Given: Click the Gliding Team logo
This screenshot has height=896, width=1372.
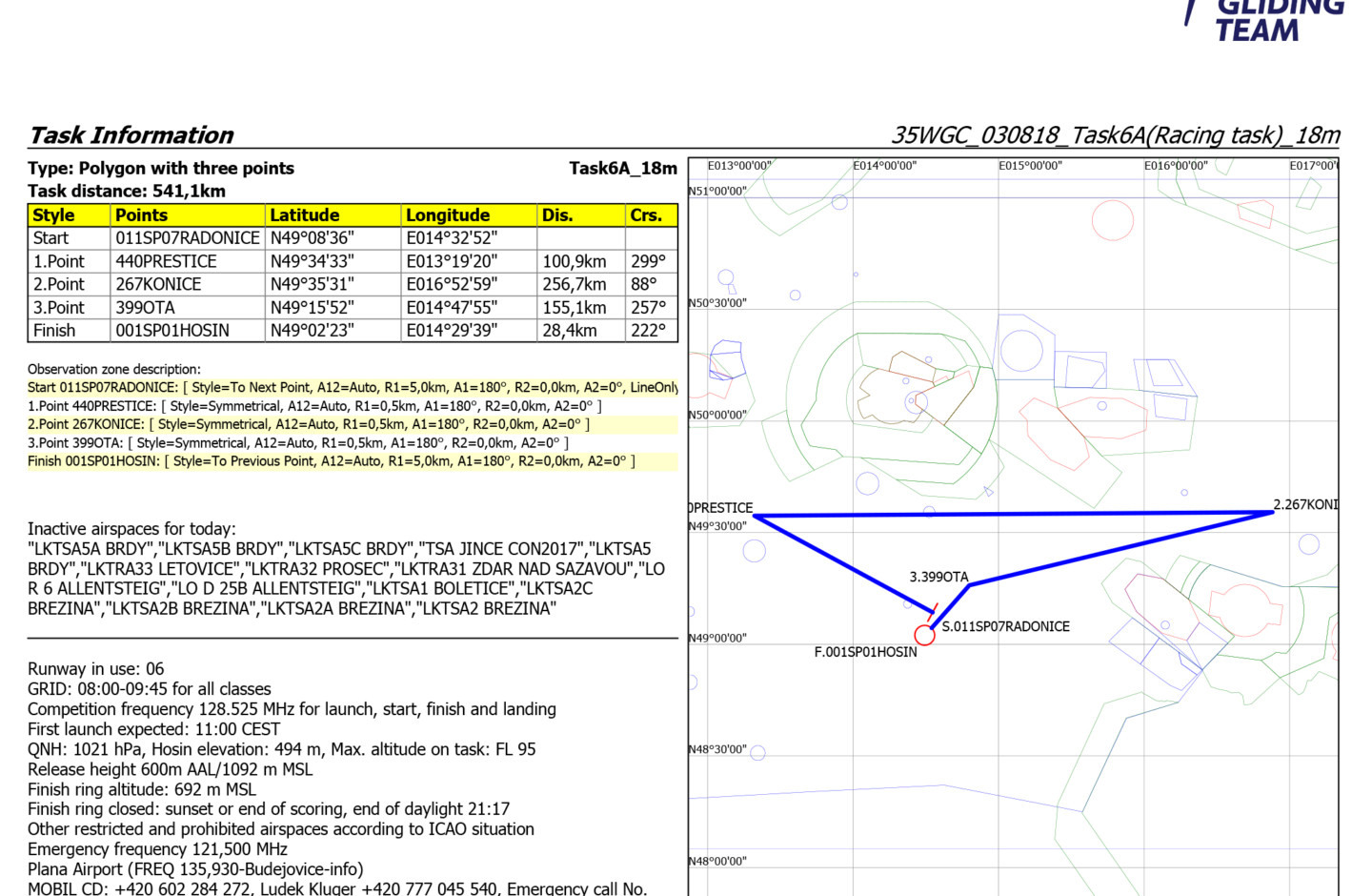Looking at the screenshot, I should tap(1265, 21).
